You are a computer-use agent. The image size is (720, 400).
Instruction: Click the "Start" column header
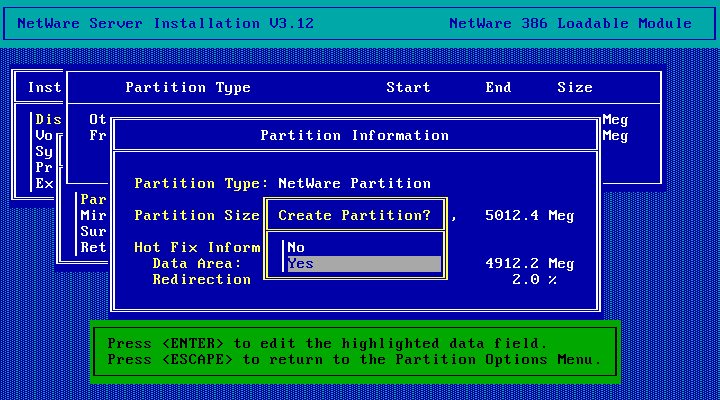408,87
